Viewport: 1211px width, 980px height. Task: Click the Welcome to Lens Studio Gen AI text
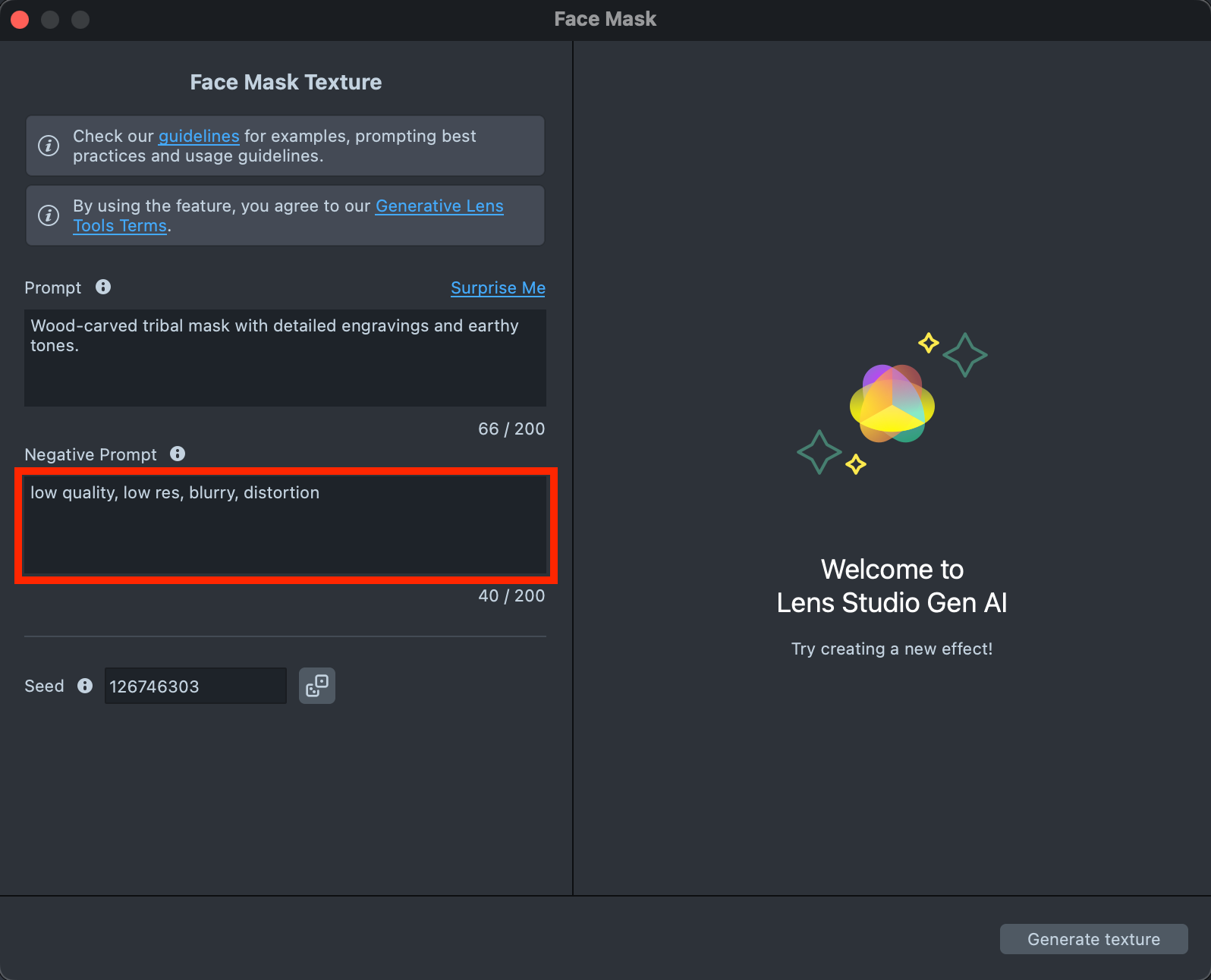(x=892, y=586)
